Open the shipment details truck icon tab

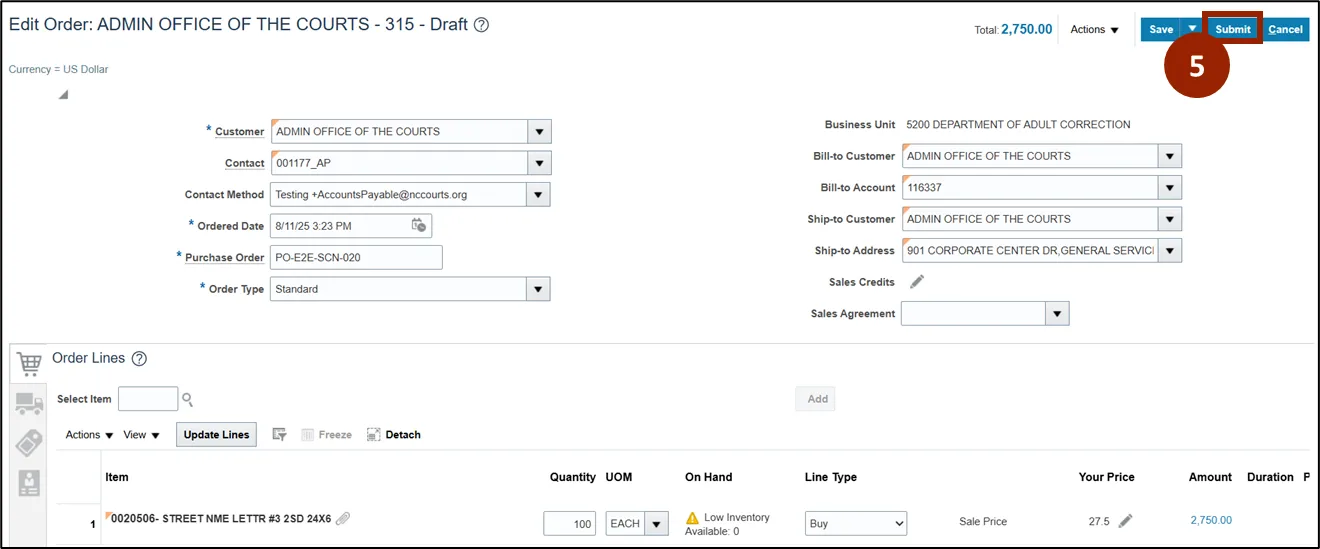pos(29,403)
